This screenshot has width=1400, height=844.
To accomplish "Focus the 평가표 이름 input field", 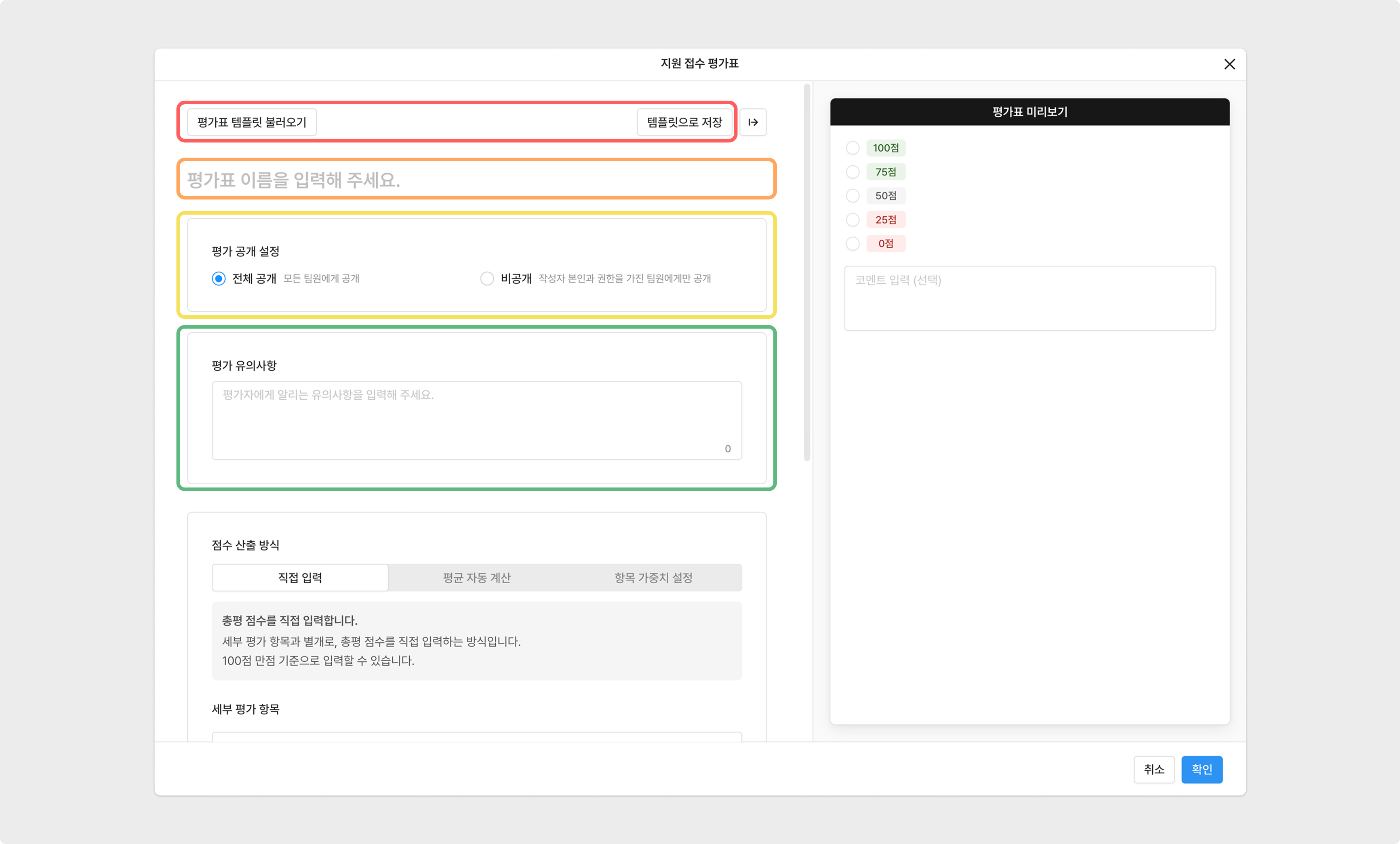I will coord(476,180).
